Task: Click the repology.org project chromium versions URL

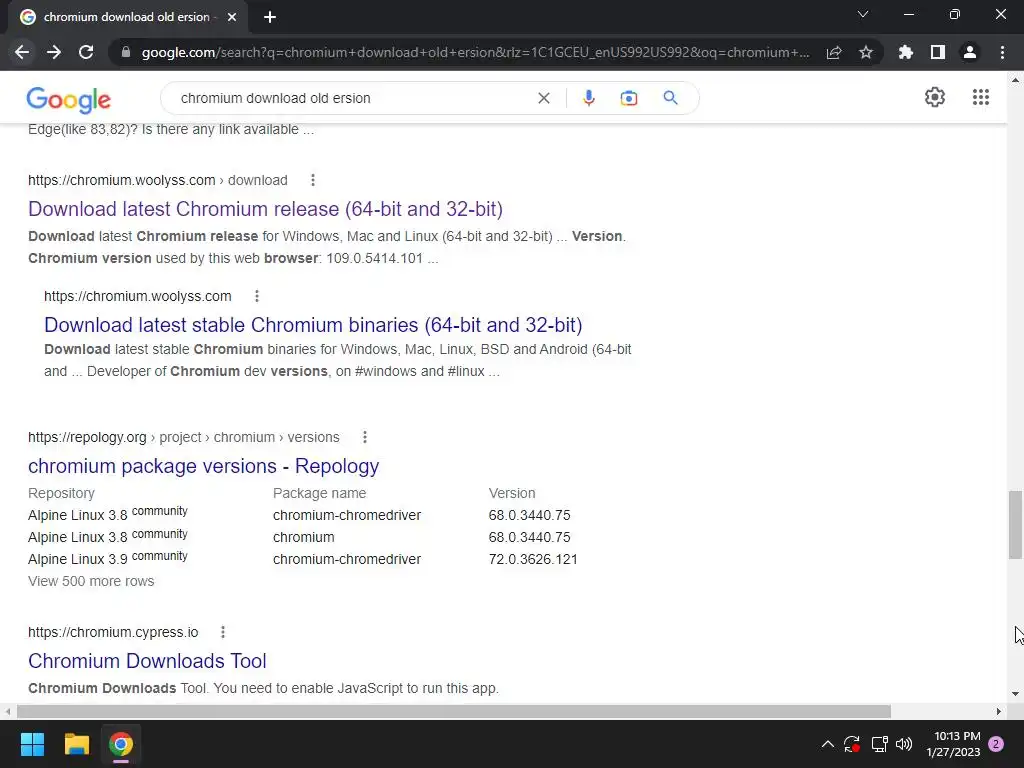Action: tap(184, 438)
